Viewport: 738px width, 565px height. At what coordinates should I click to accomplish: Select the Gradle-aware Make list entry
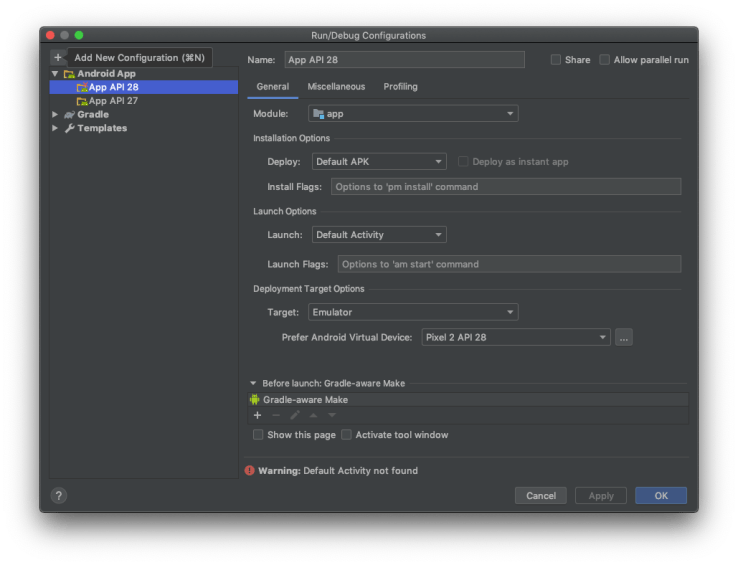pos(468,399)
